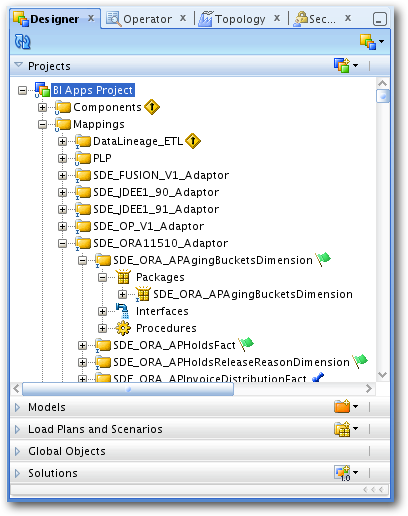The height and width of the screenshot is (516, 408).
Task: Click the Procedures gear icon
Action: (123, 328)
